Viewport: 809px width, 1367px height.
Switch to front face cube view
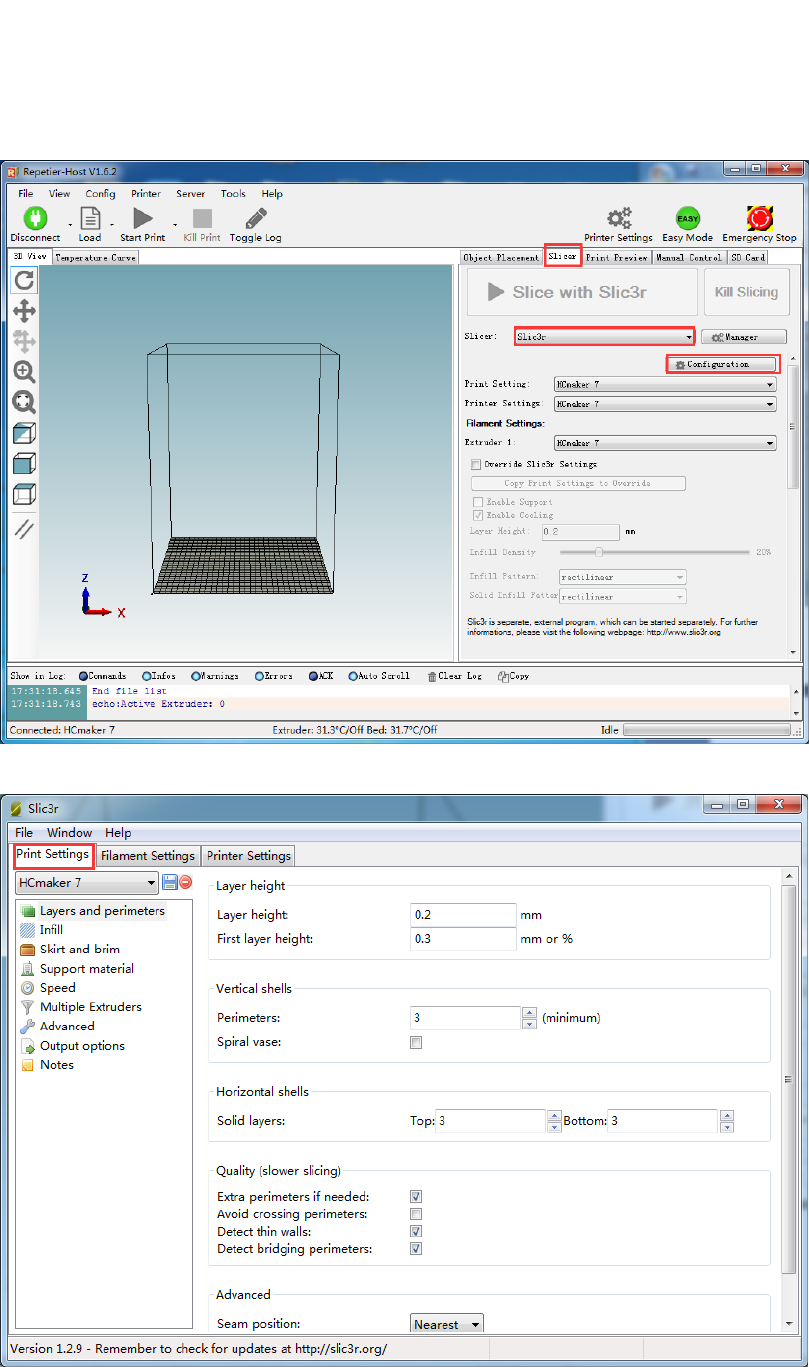coord(24,463)
